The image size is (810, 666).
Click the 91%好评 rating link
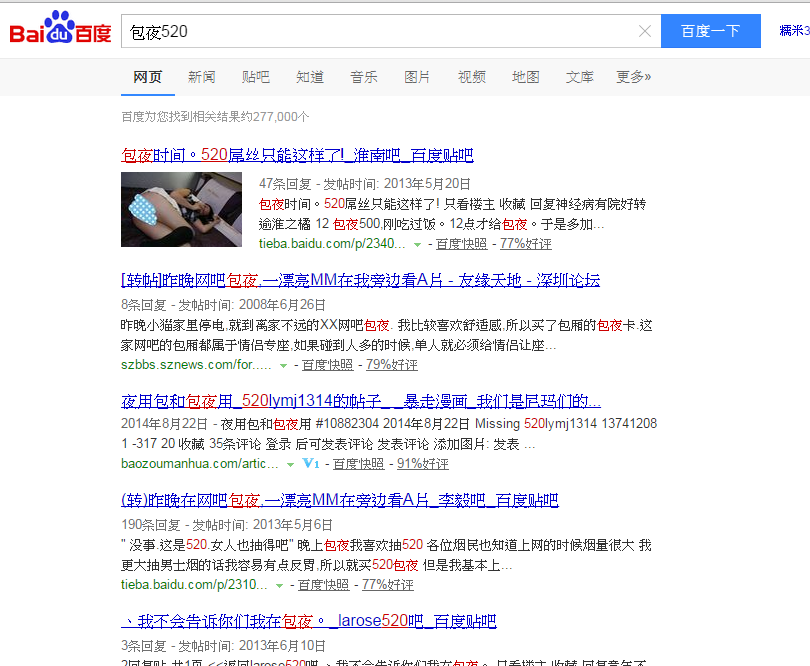point(422,464)
